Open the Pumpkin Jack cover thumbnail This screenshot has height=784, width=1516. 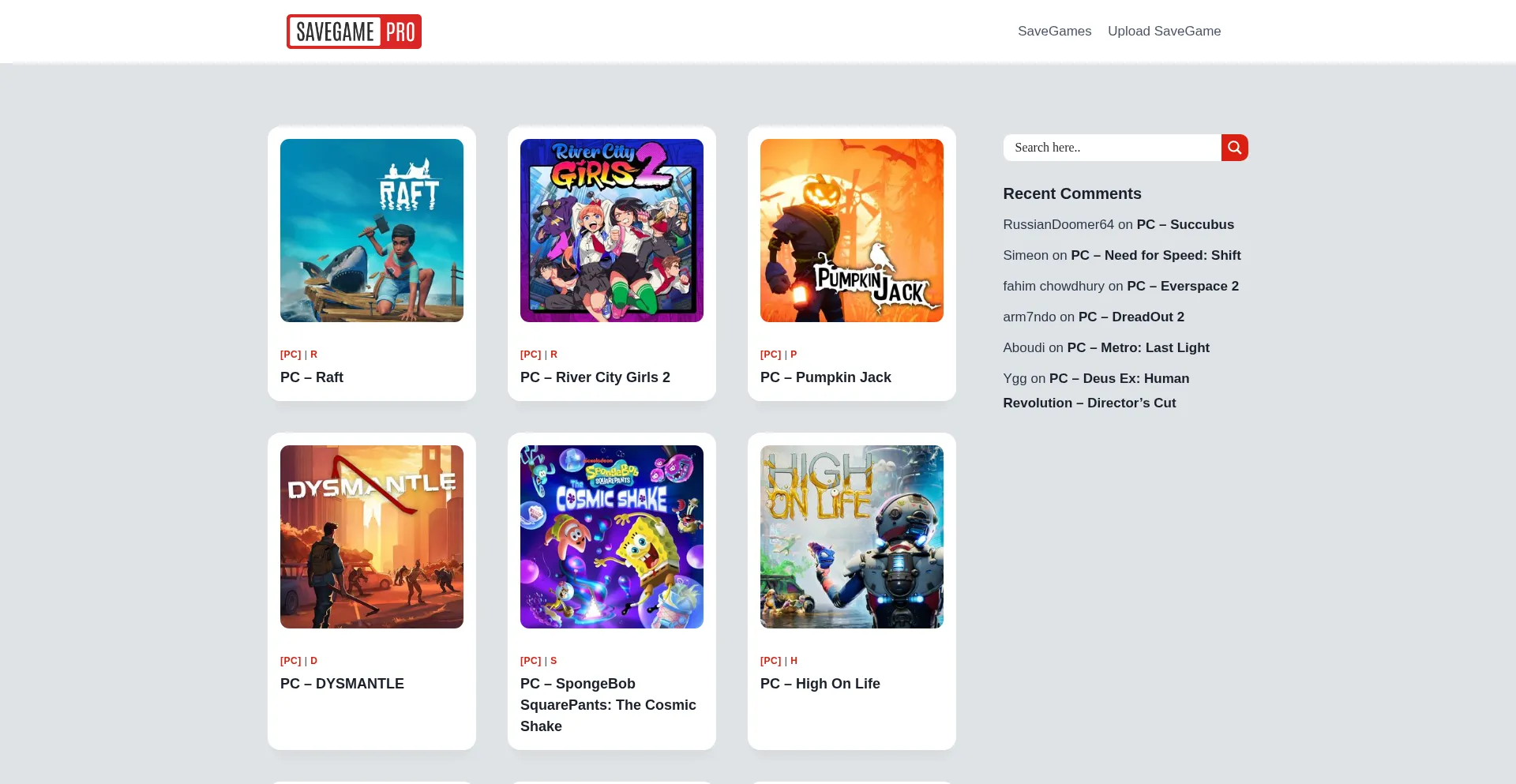(x=852, y=231)
